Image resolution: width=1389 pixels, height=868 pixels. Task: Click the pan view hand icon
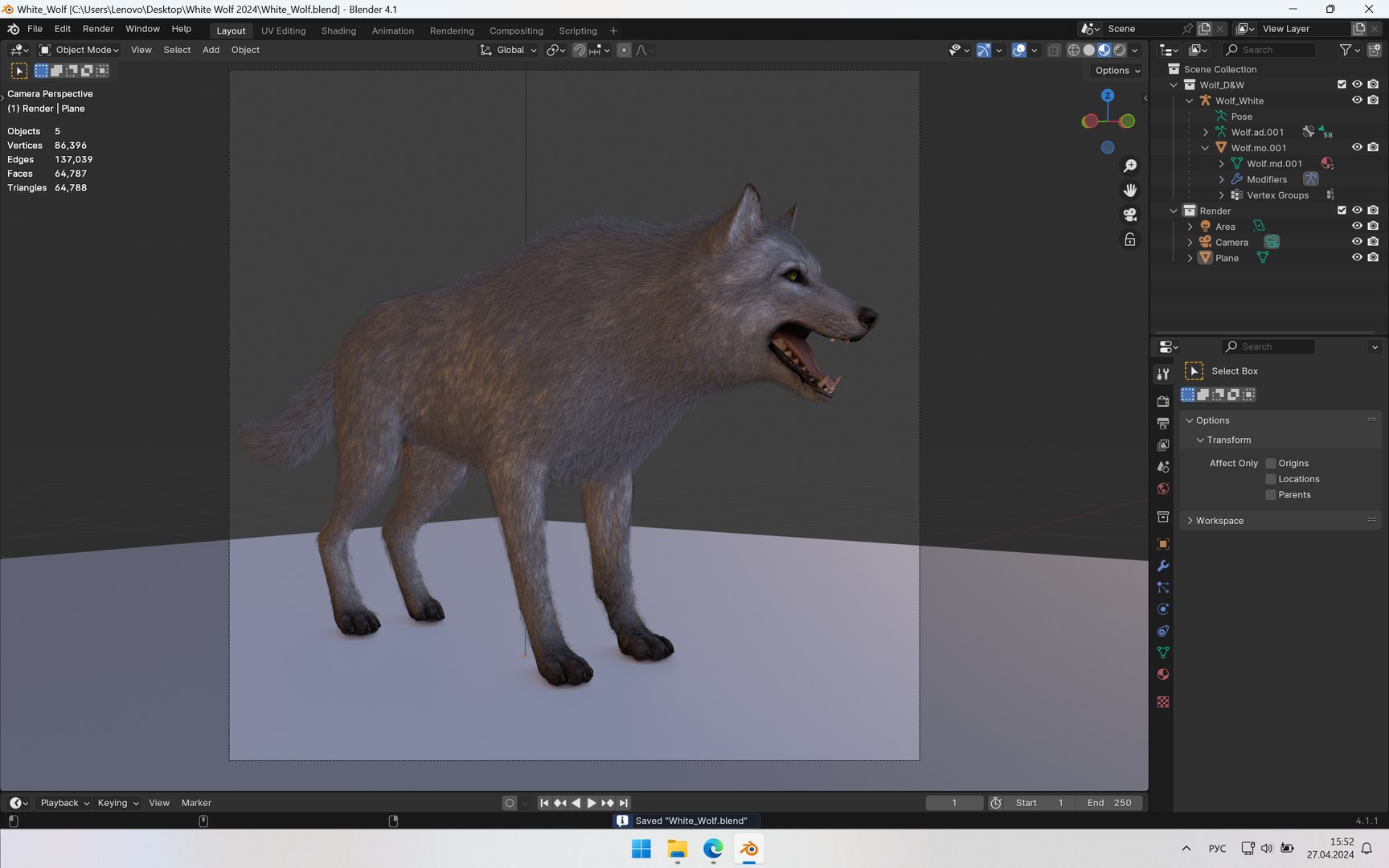(x=1130, y=190)
